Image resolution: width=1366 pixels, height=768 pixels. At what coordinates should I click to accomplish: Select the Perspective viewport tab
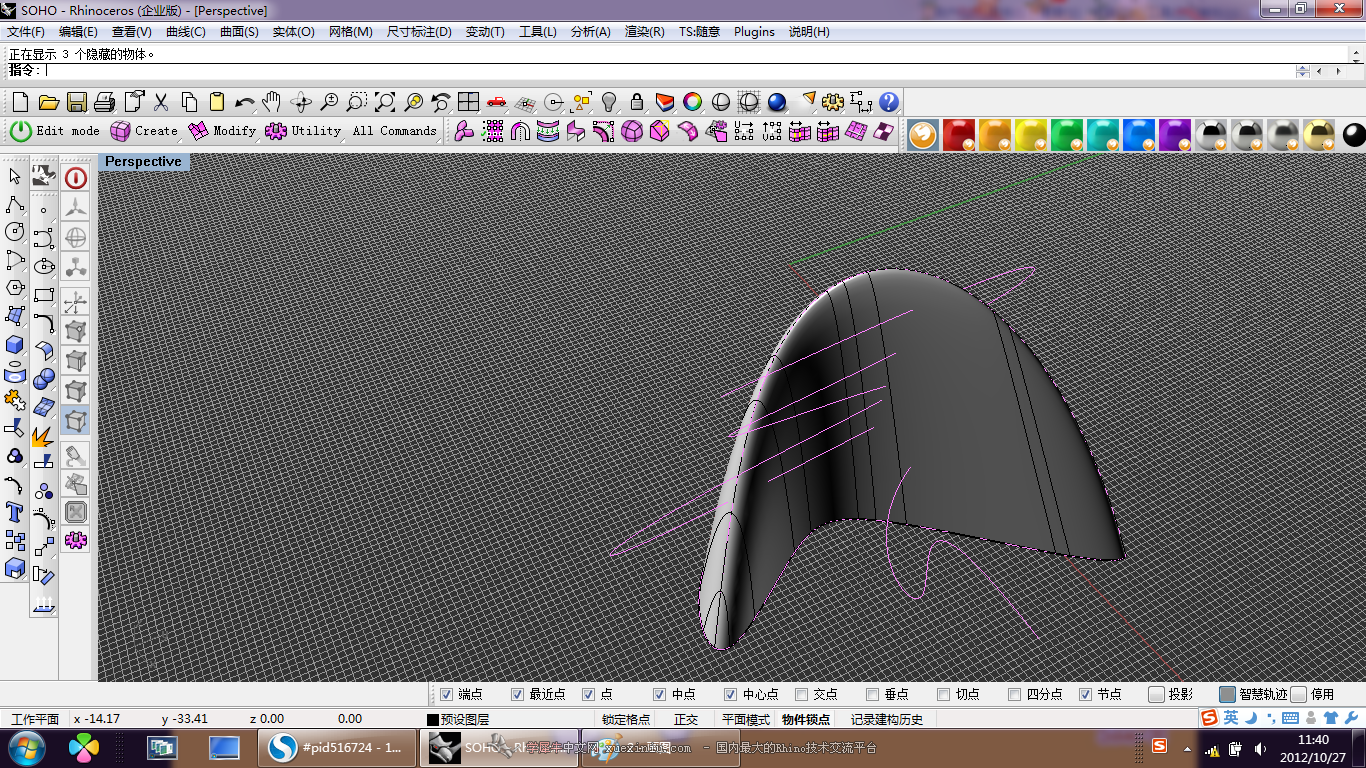[x=144, y=162]
